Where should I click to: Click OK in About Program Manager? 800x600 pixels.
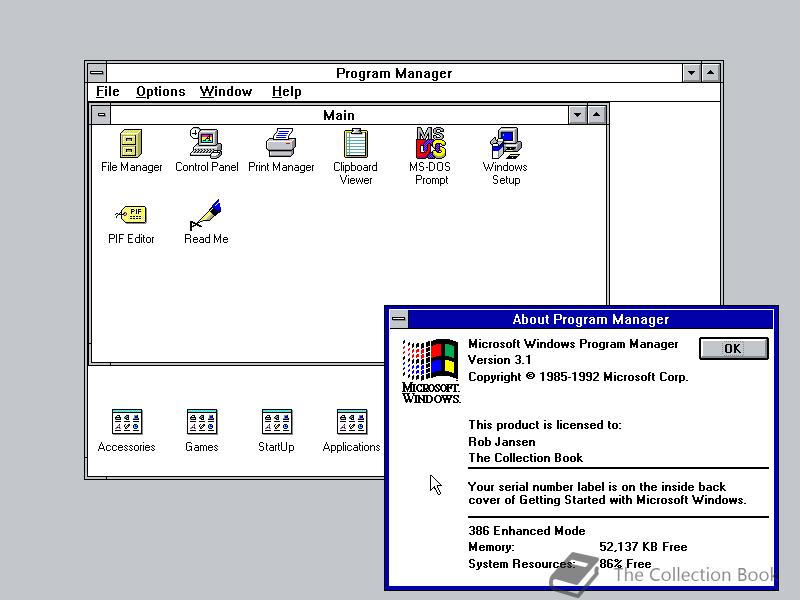click(x=733, y=348)
